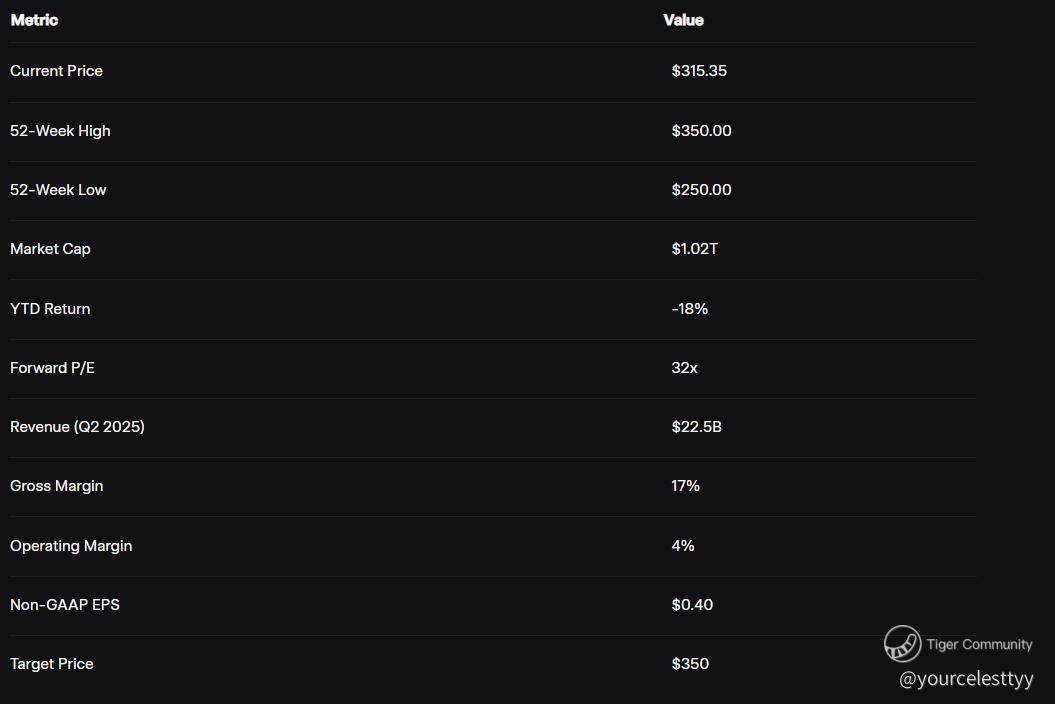Select the Gross Margin label

(x=56, y=486)
